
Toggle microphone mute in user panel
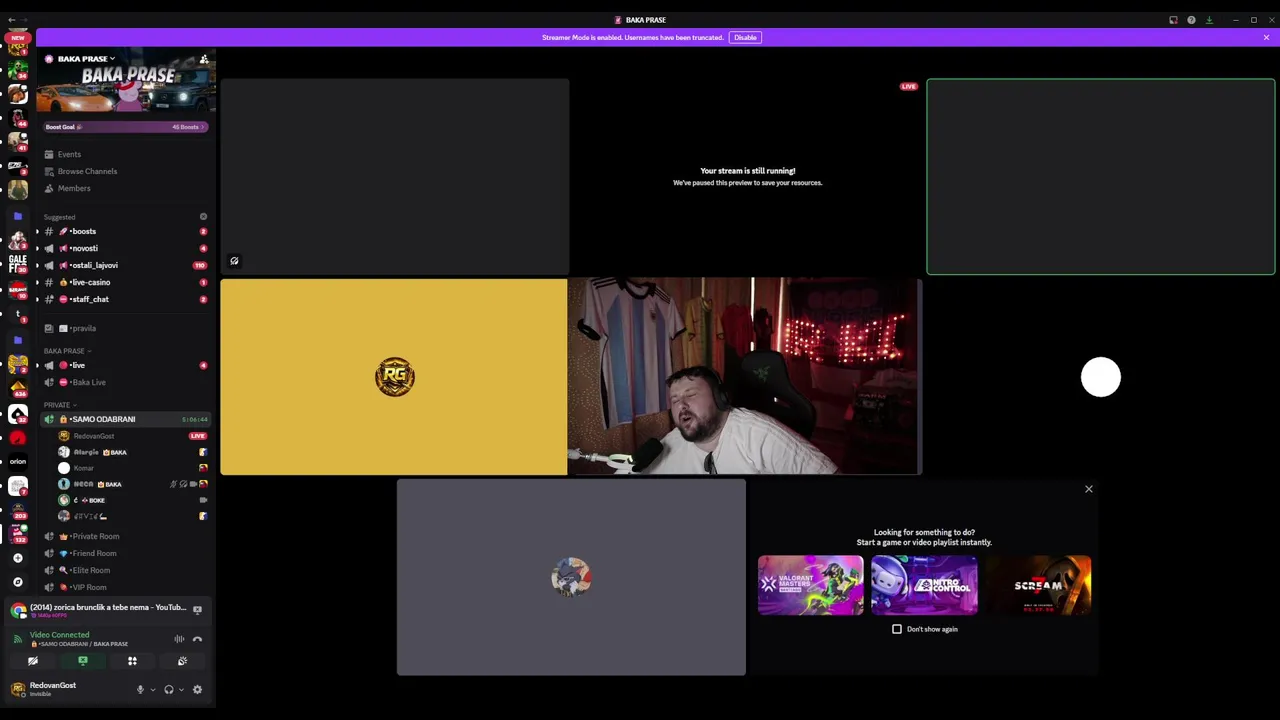pyautogui.click(x=140, y=689)
